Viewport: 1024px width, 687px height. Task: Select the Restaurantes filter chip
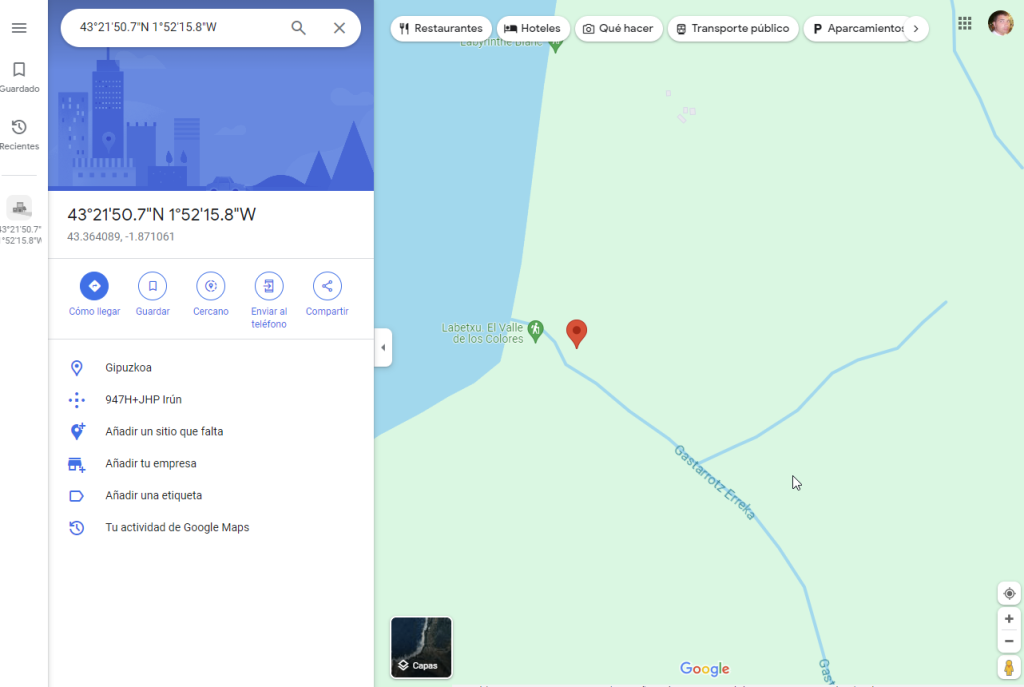tap(441, 29)
